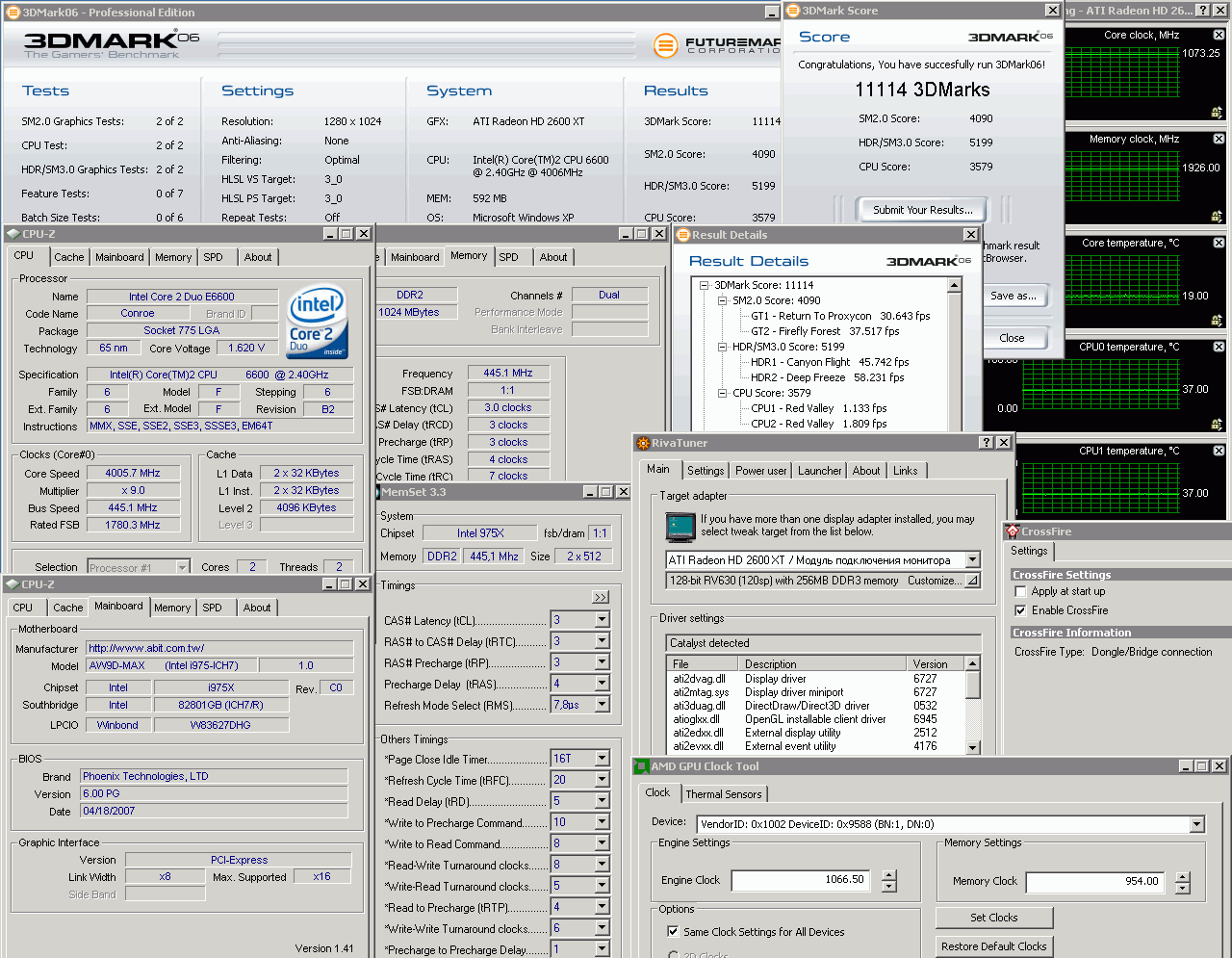Screen dimensions: 1232x958
Task: Click the monitor icon in Target adapter group
Action: (x=680, y=528)
